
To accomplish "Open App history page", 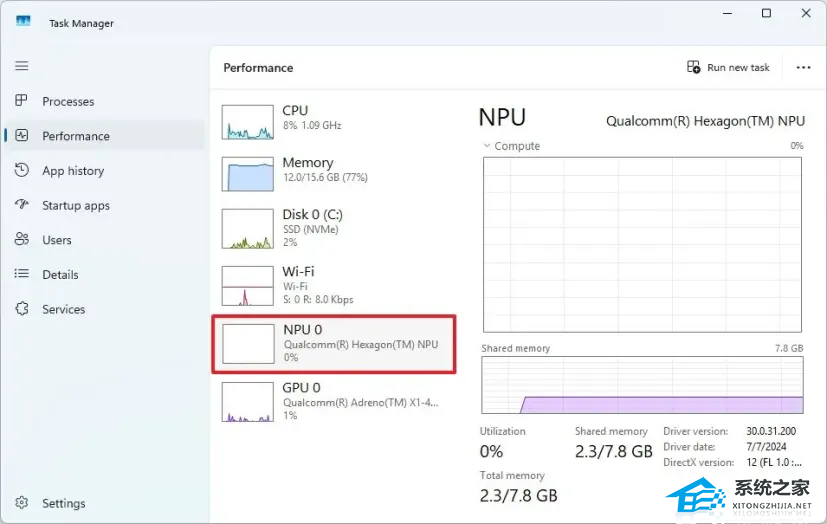I will tap(104, 170).
